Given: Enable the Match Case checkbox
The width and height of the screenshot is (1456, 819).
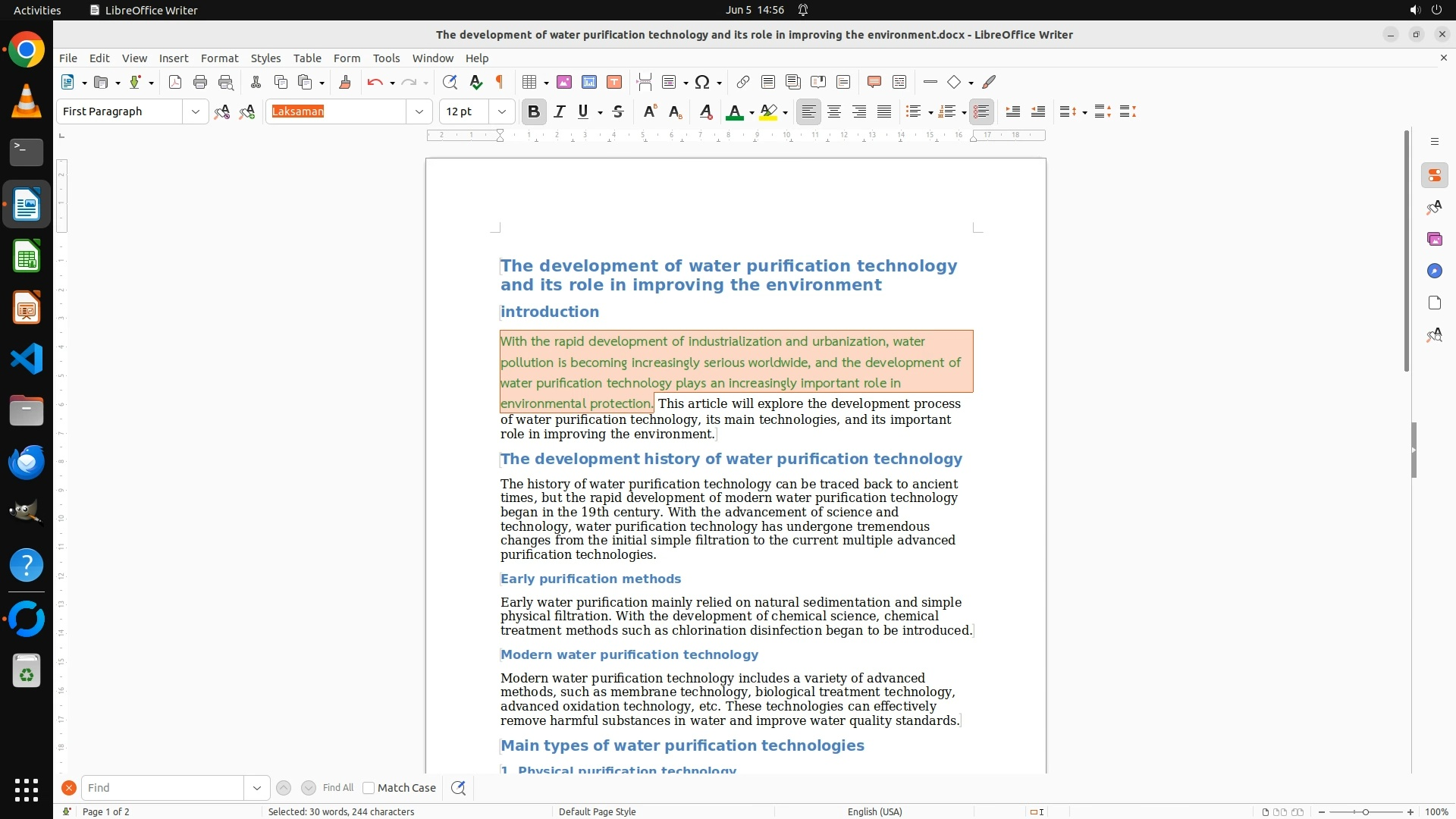Looking at the screenshot, I should (x=369, y=788).
